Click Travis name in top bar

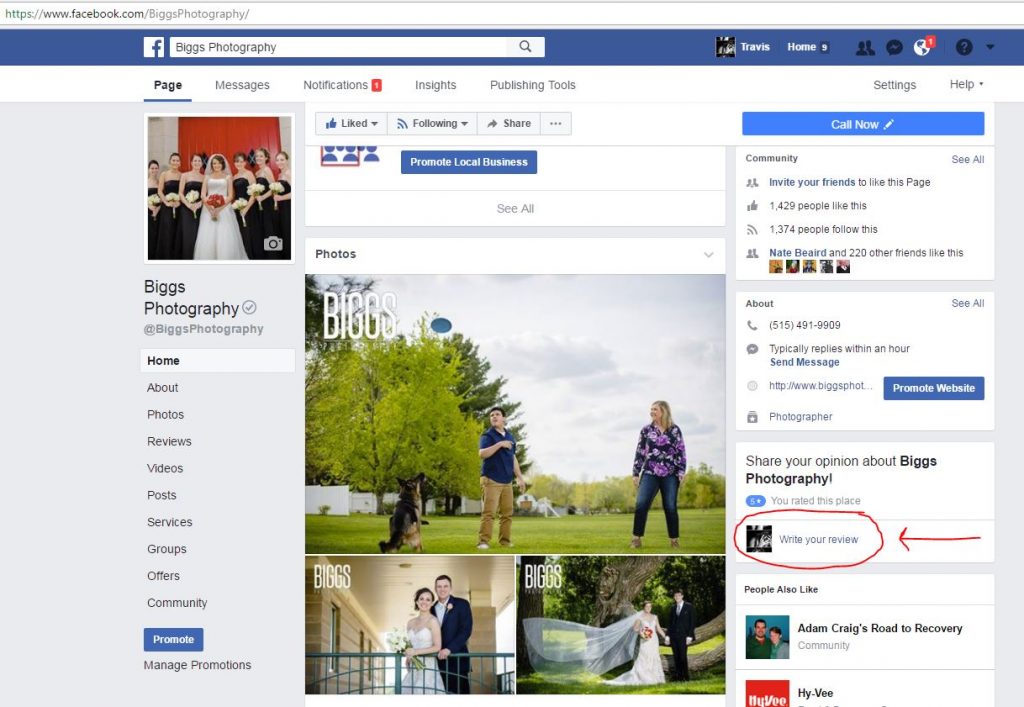755,47
